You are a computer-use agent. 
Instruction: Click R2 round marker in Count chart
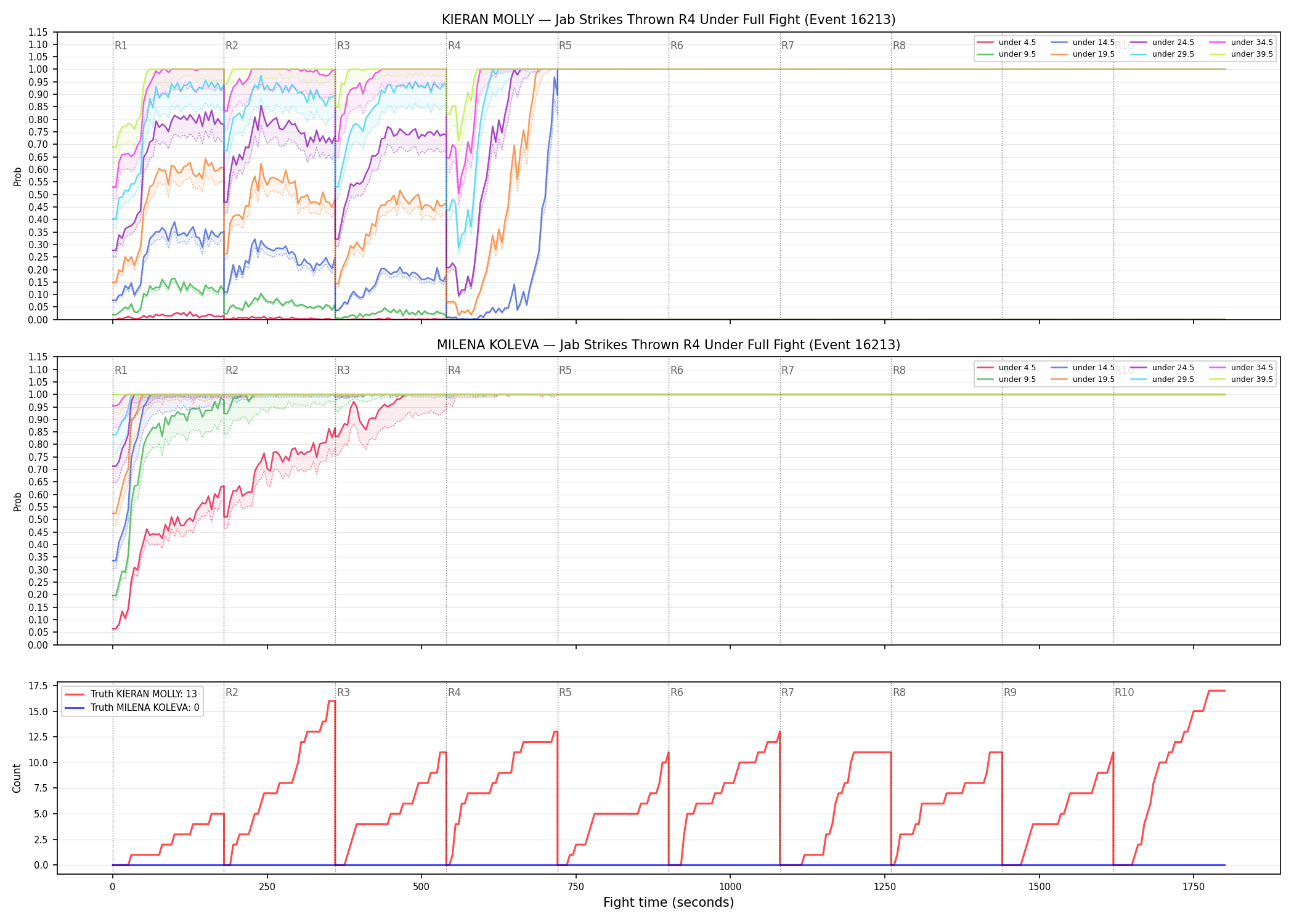tap(232, 692)
